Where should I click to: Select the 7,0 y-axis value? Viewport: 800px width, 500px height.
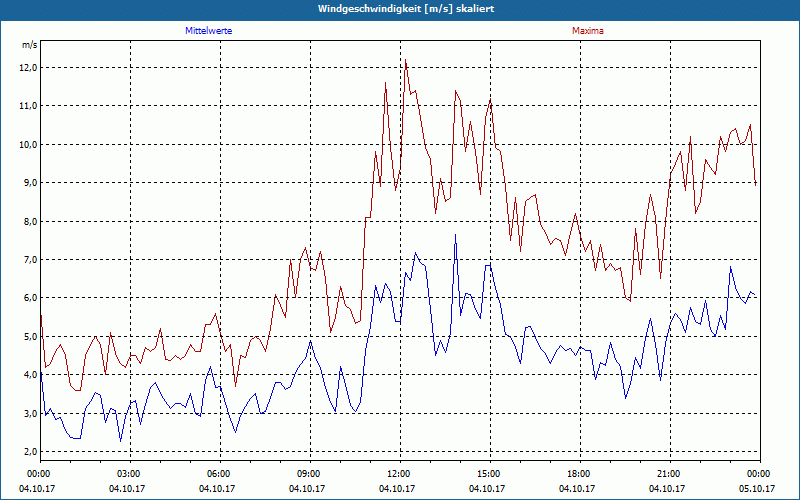pos(30,260)
